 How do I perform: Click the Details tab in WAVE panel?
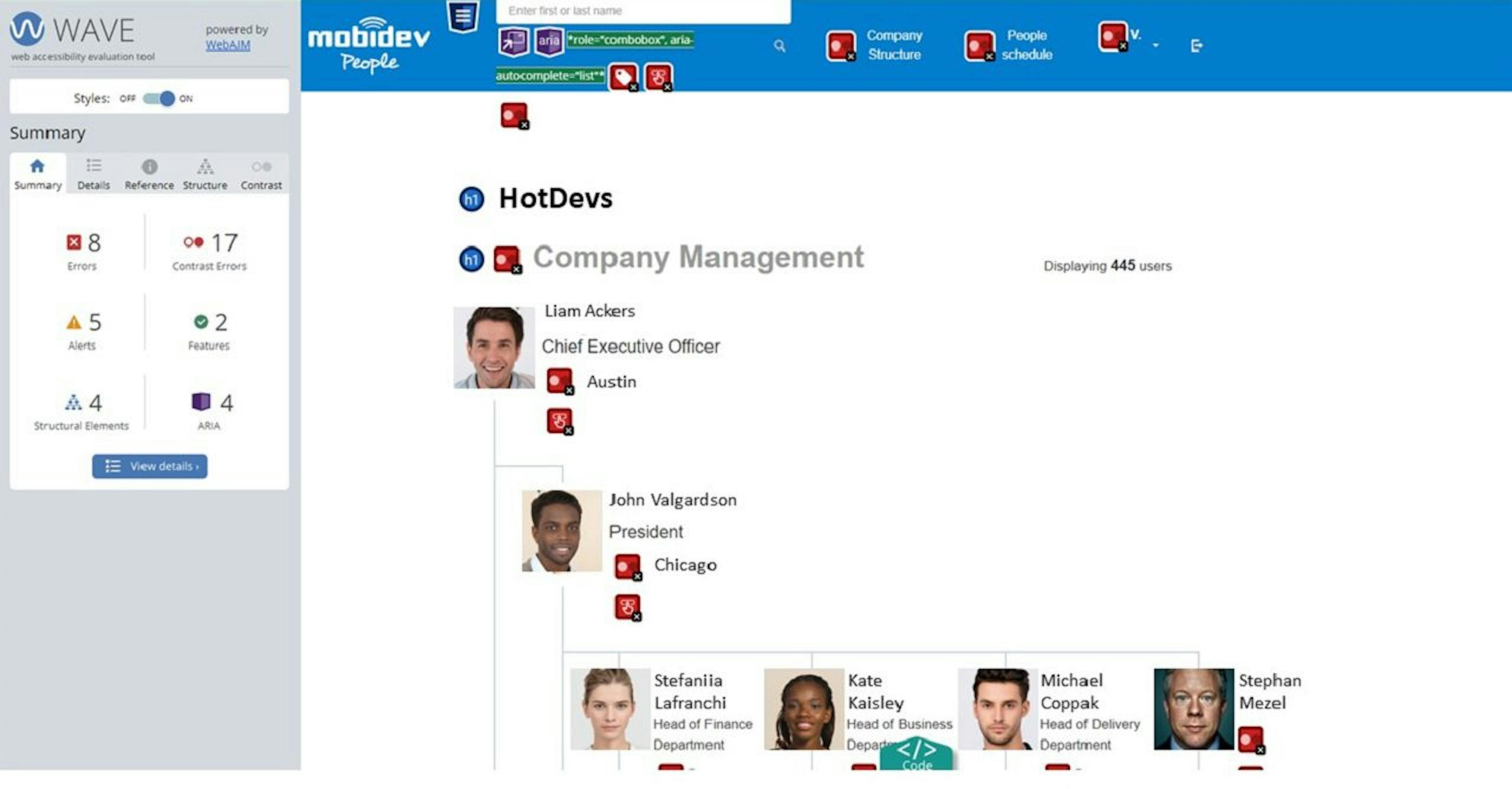(x=94, y=173)
